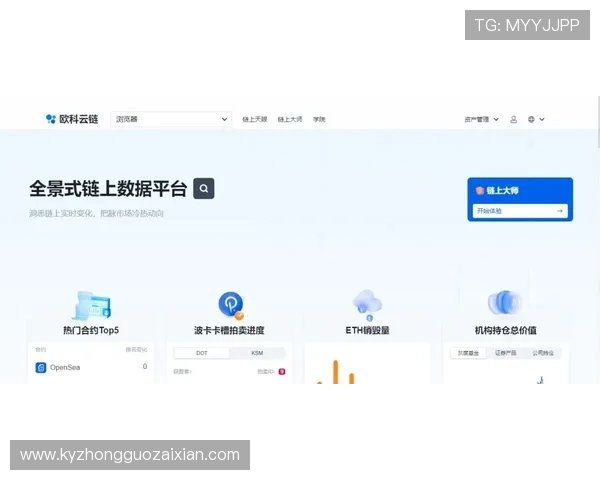Switch to the KSM tab
This screenshot has width=600, height=480.
257,353
